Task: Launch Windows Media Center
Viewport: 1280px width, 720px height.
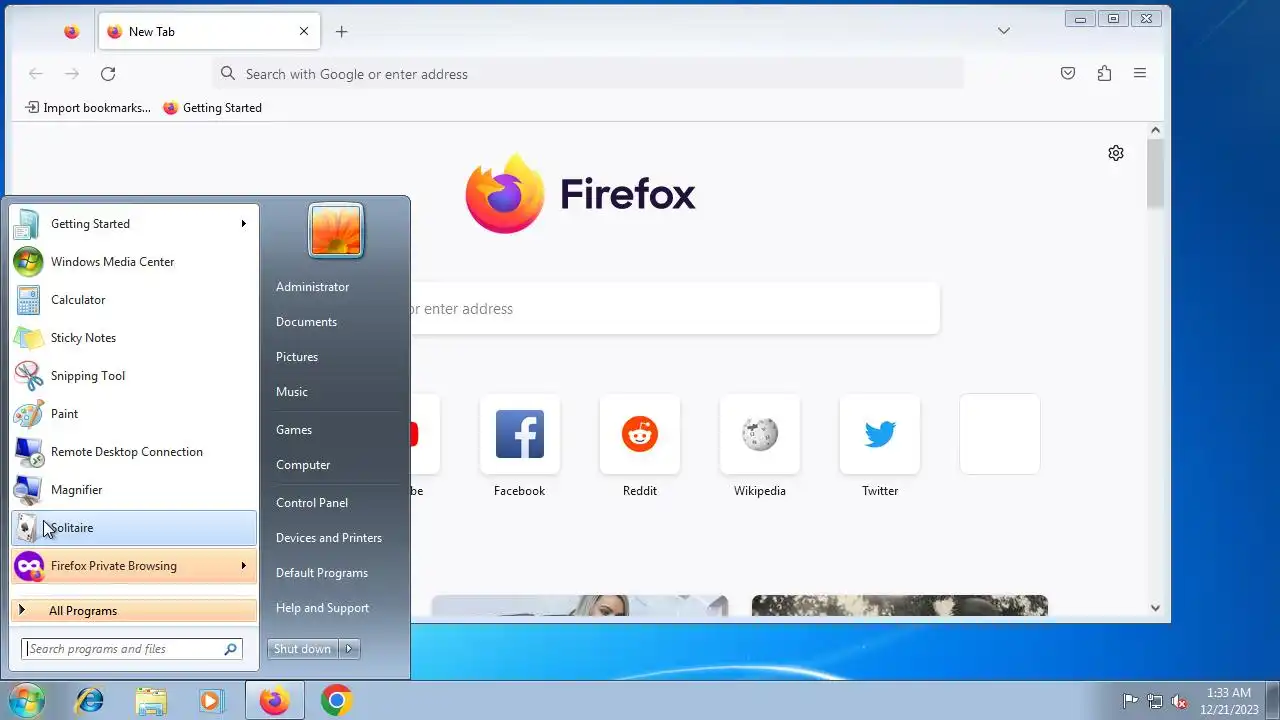Action: coord(134,262)
